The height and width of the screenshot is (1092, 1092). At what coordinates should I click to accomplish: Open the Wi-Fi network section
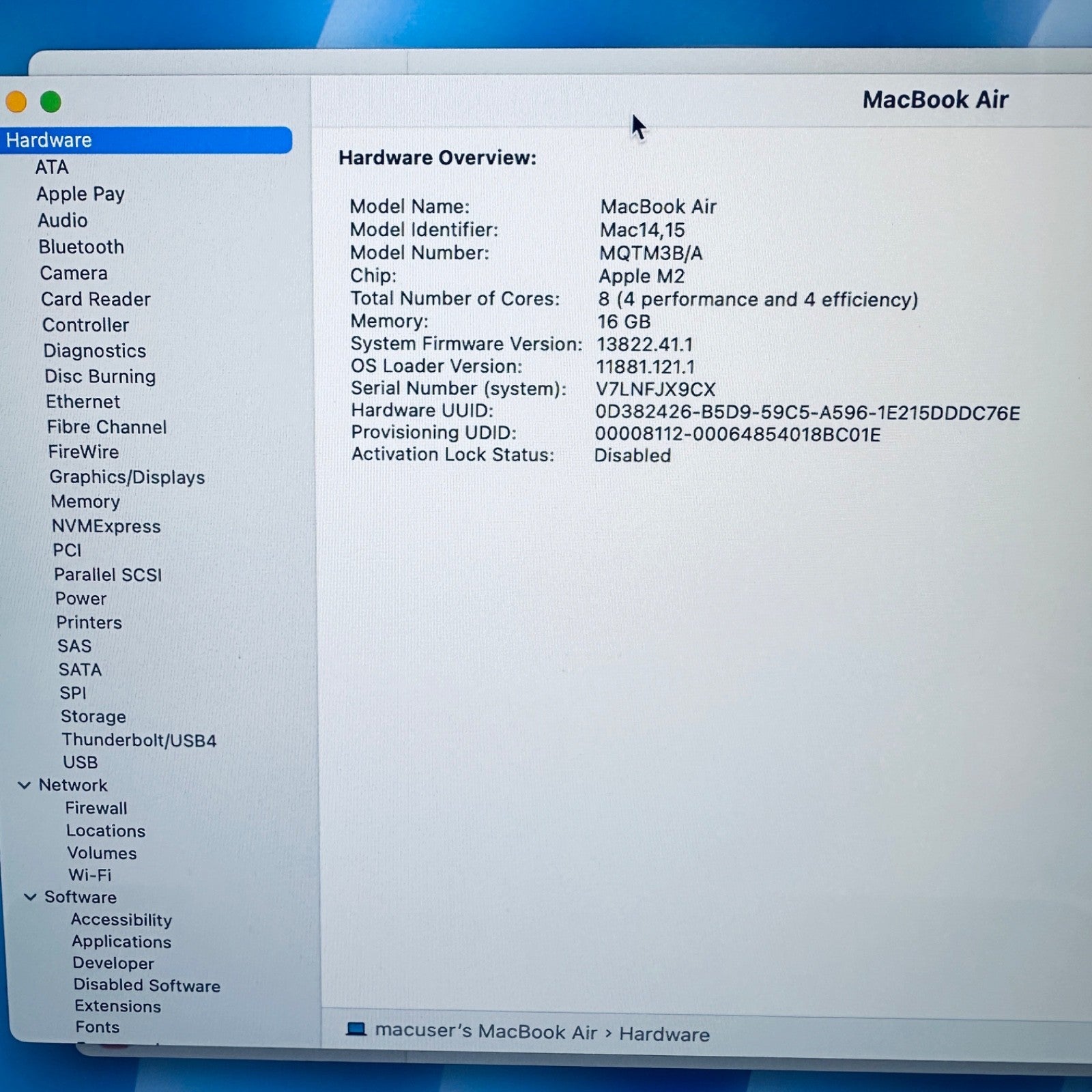tap(89, 875)
